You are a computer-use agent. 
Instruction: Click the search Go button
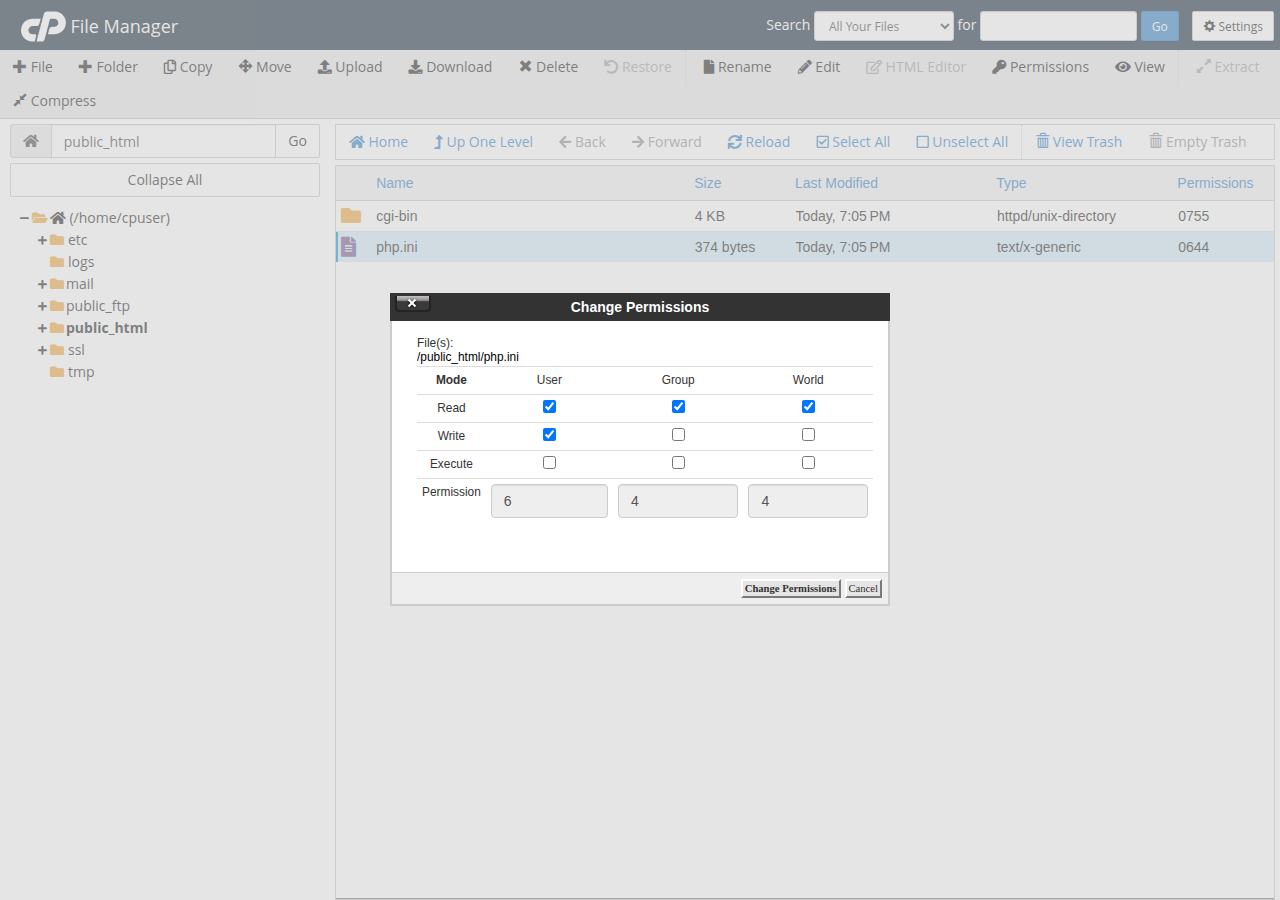[x=1160, y=26]
